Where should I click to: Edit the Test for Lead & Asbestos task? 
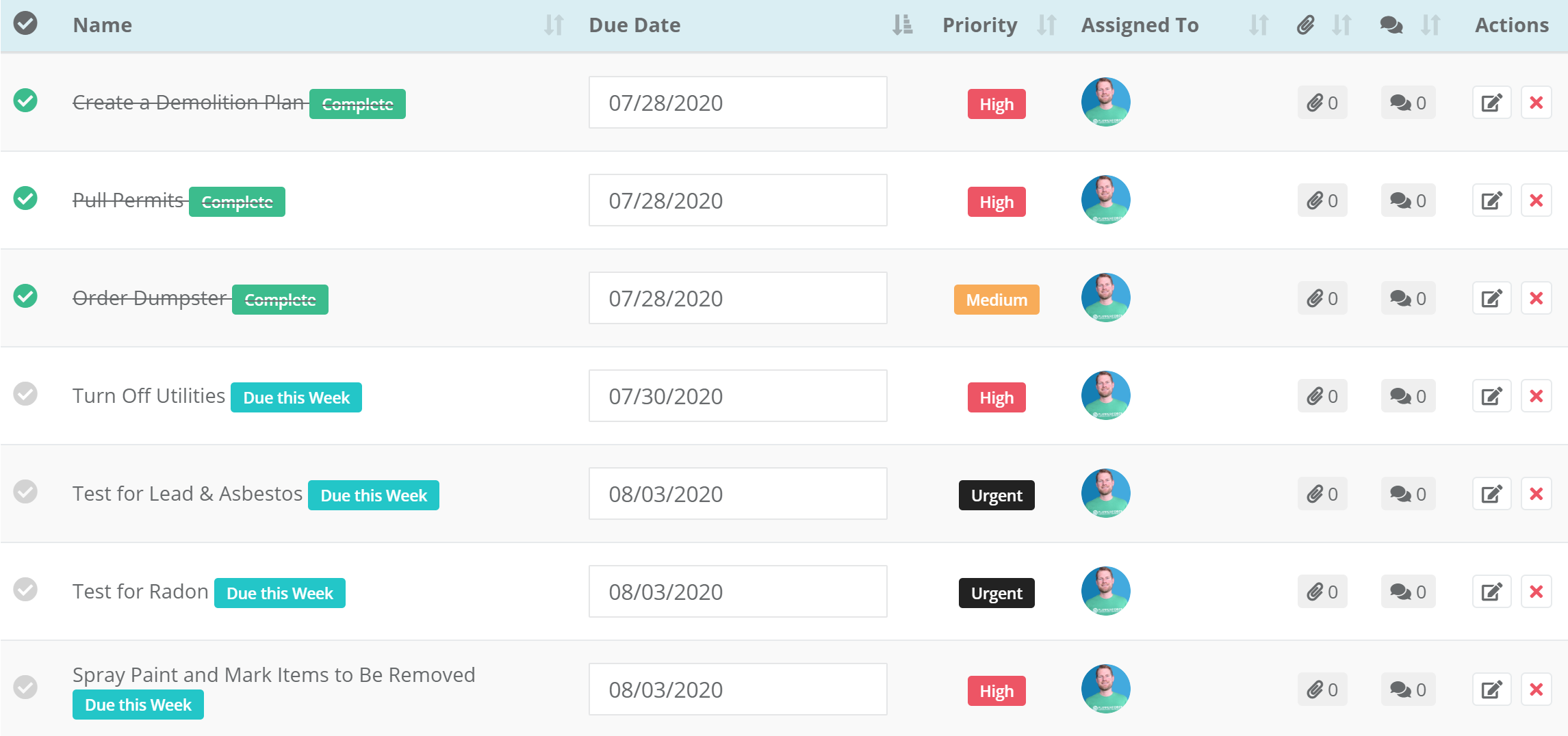tap(1491, 495)
